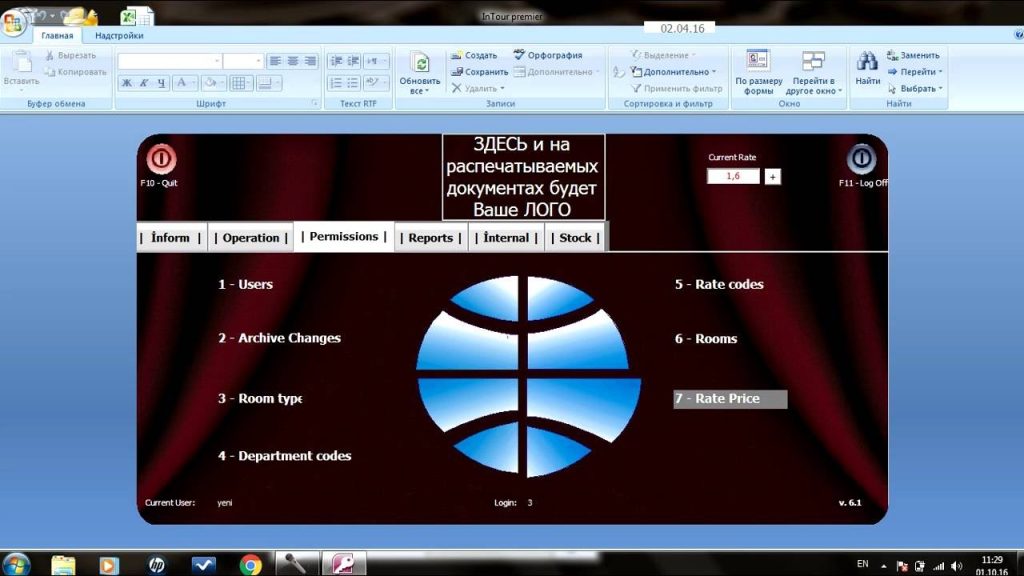Open the Stock tab
The width and height of the screenshot is (1024, 576).
[x=575, y=238]
